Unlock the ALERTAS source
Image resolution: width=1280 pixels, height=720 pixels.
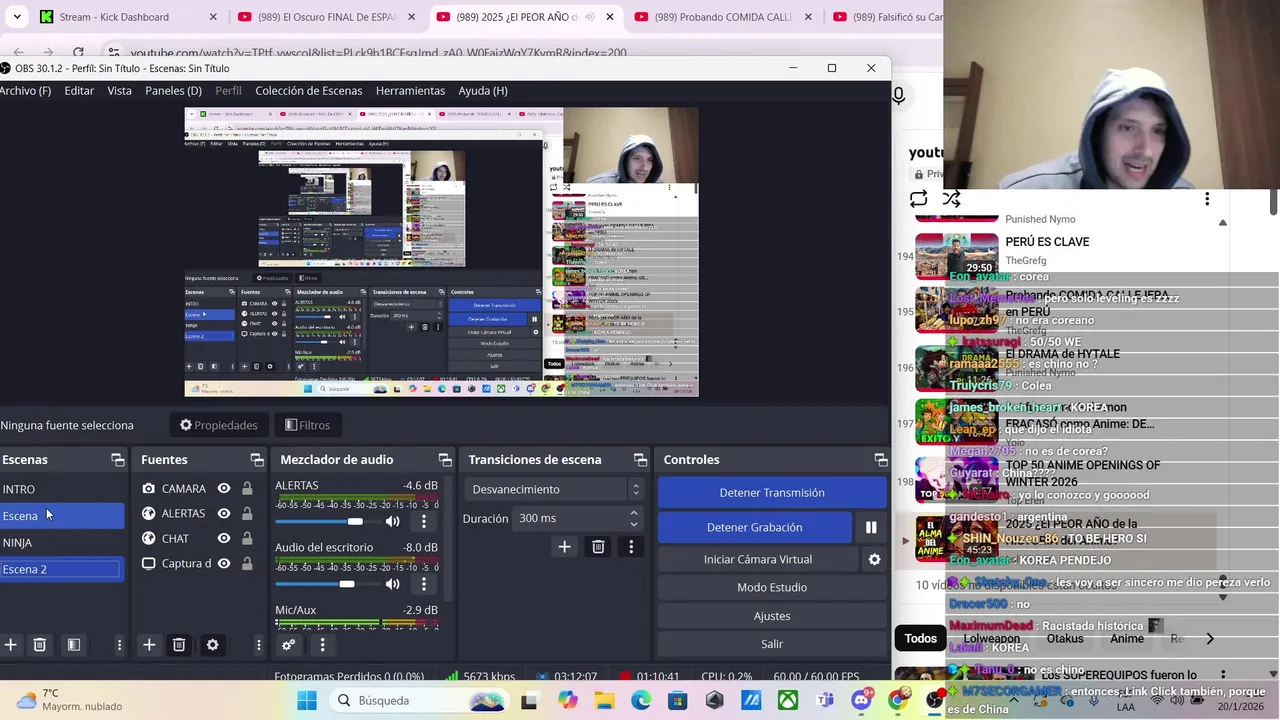(247, 513)
